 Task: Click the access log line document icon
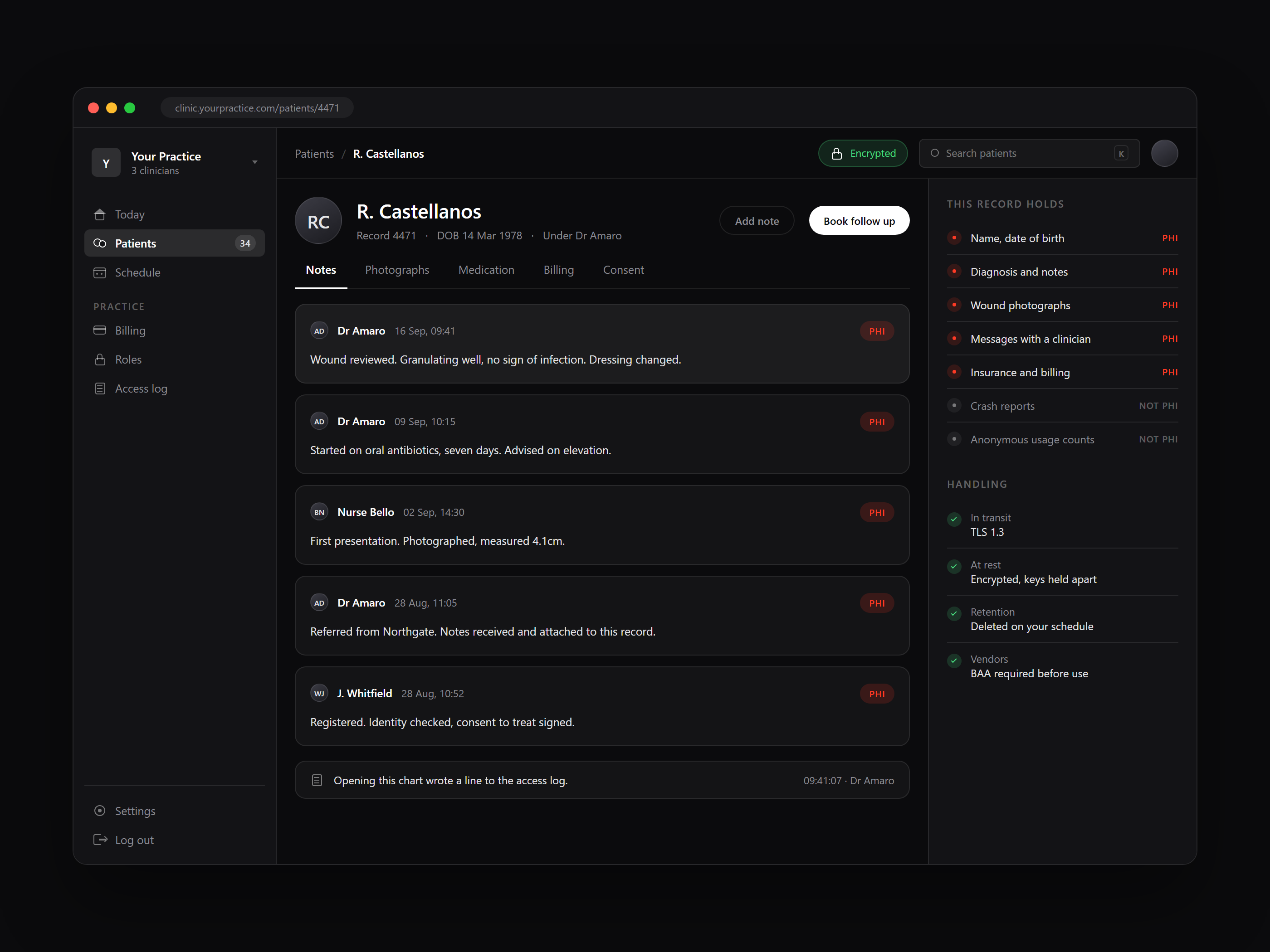click(317, 781)
